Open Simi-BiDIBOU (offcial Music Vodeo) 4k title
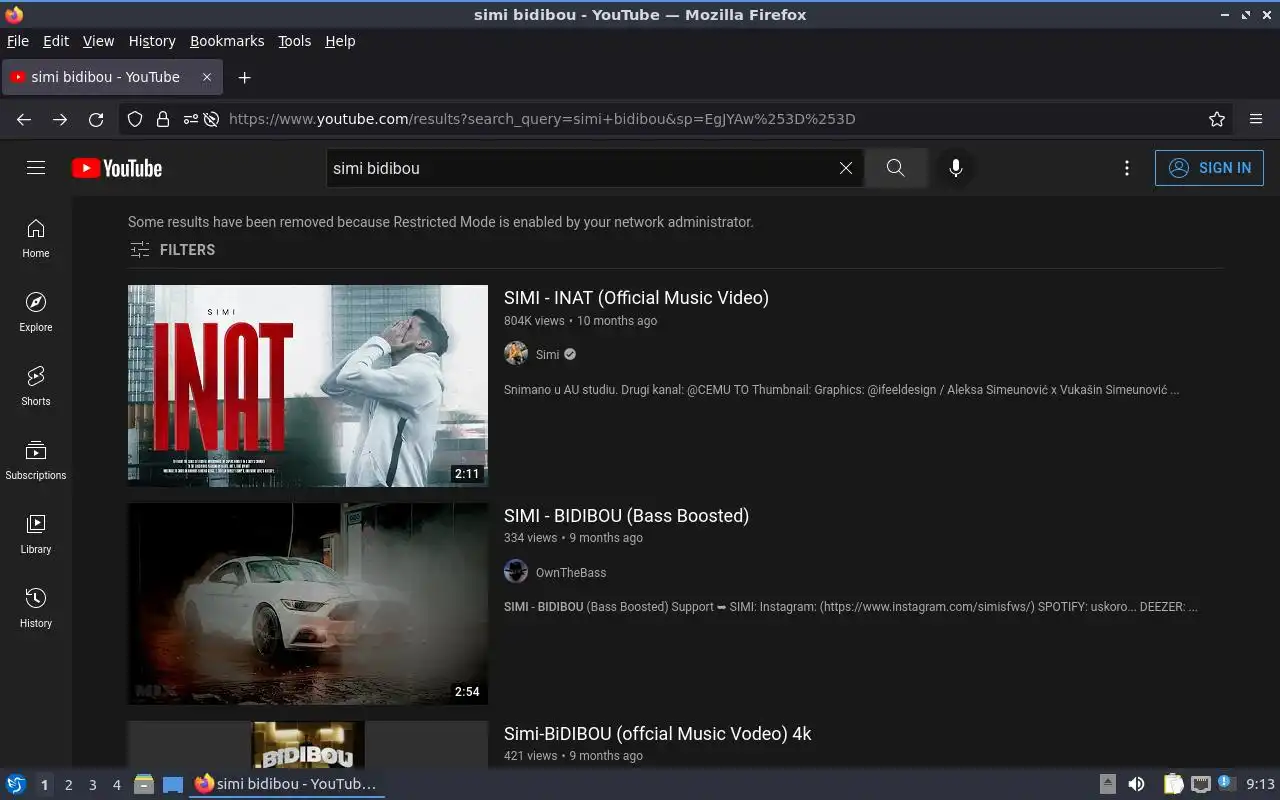Screen dimensions: 1280x800 pos(657,734)
